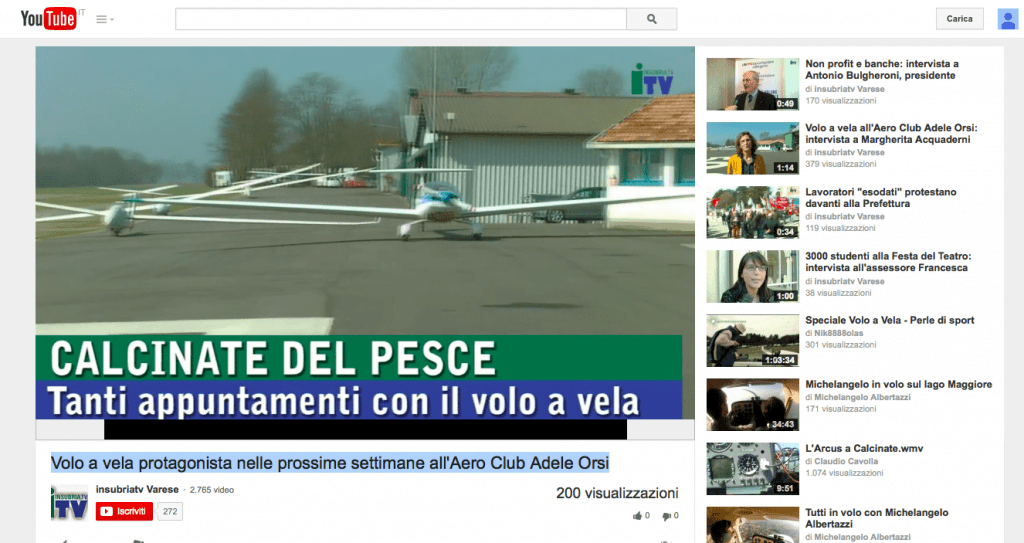Click the thumbs up like icon
1024x543 pixels.
(x=637, y=516)
